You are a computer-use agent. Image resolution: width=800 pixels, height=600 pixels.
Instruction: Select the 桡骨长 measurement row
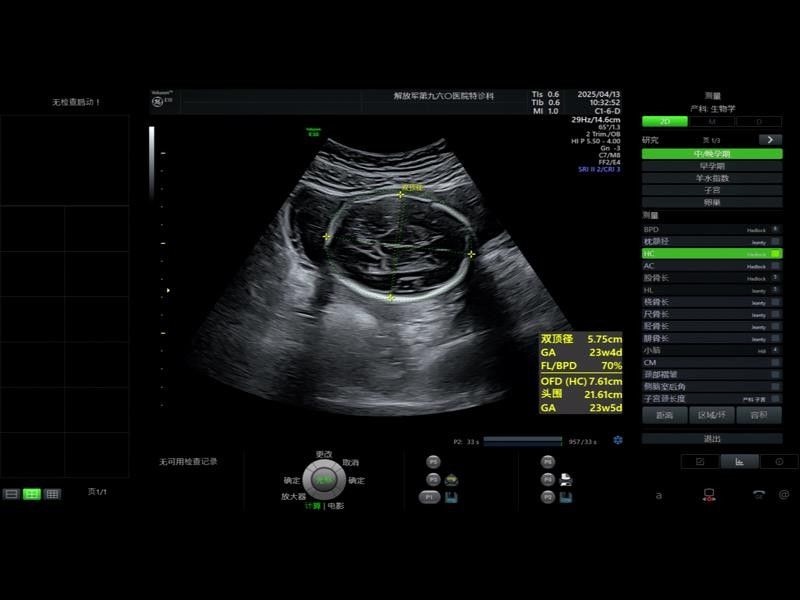pyautogui.click(x=712, y=302)
